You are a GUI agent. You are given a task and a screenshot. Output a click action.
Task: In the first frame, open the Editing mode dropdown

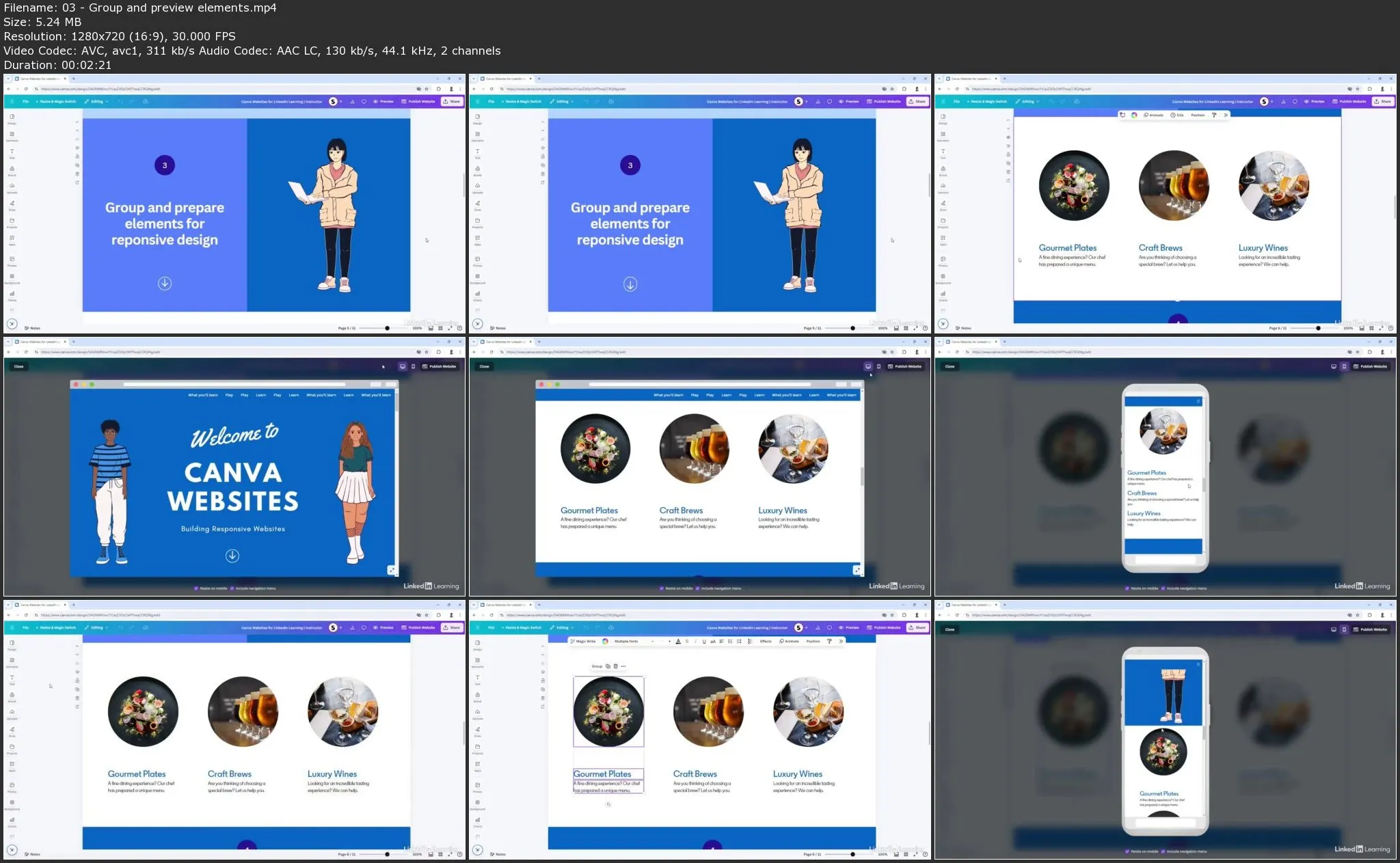tap(97, 101)
